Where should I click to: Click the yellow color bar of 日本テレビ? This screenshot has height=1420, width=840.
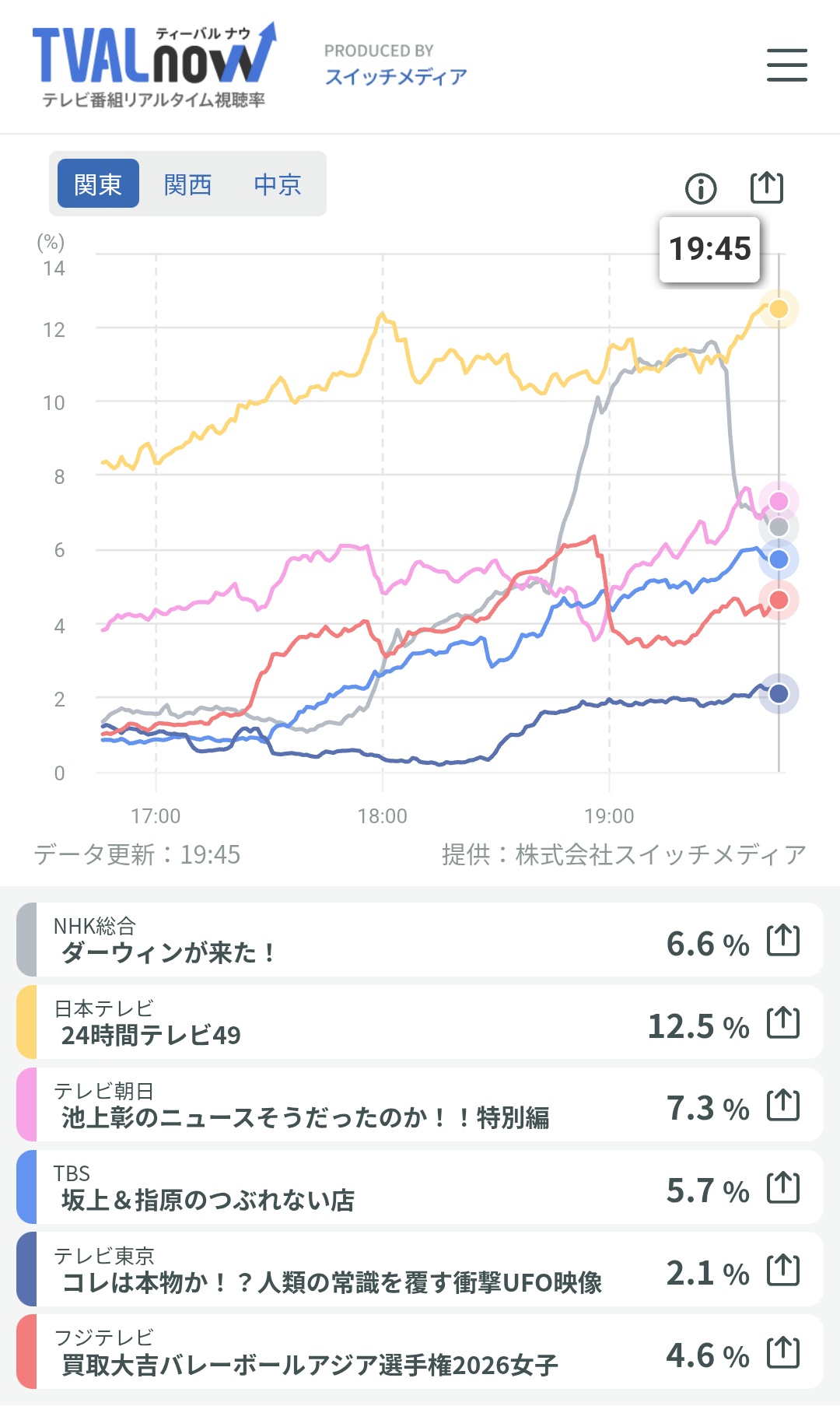26,1022
